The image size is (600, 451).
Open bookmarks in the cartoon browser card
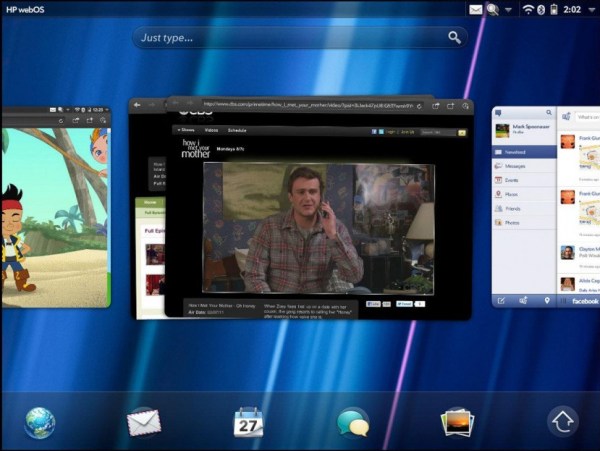tap(103, 120)
